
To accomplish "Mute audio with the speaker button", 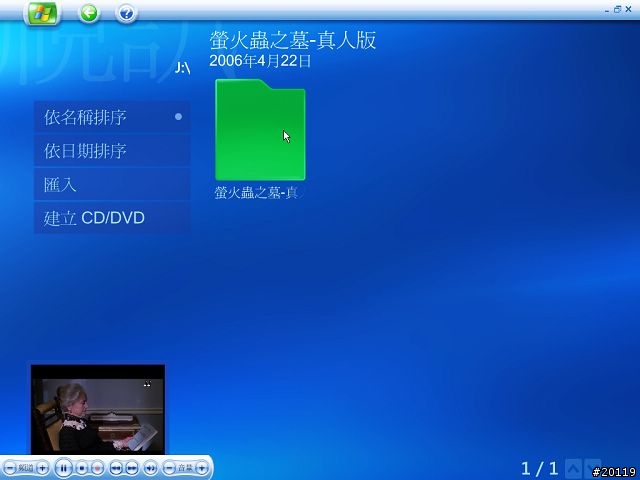I will [150, 468].
